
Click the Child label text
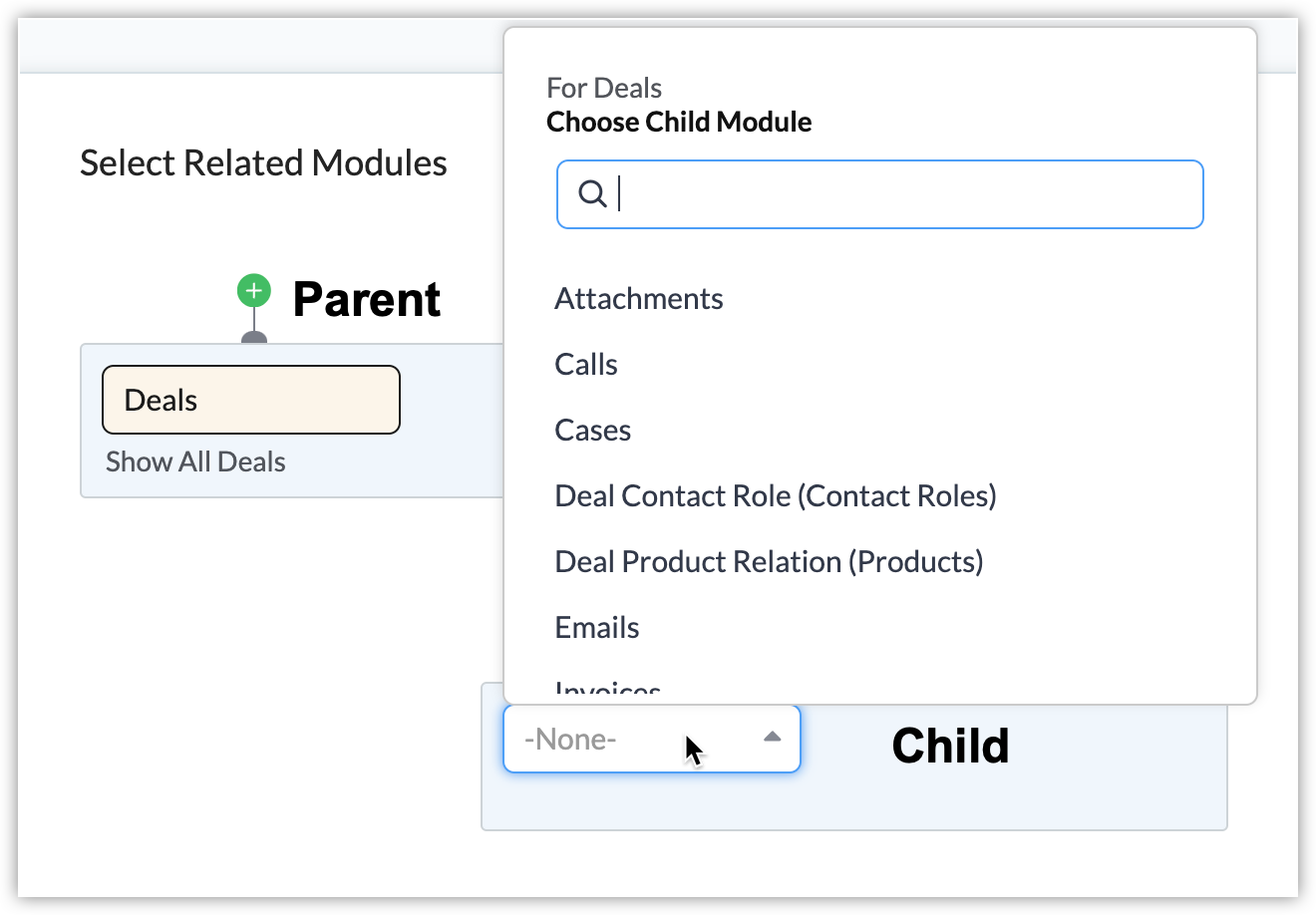(950, 746)
